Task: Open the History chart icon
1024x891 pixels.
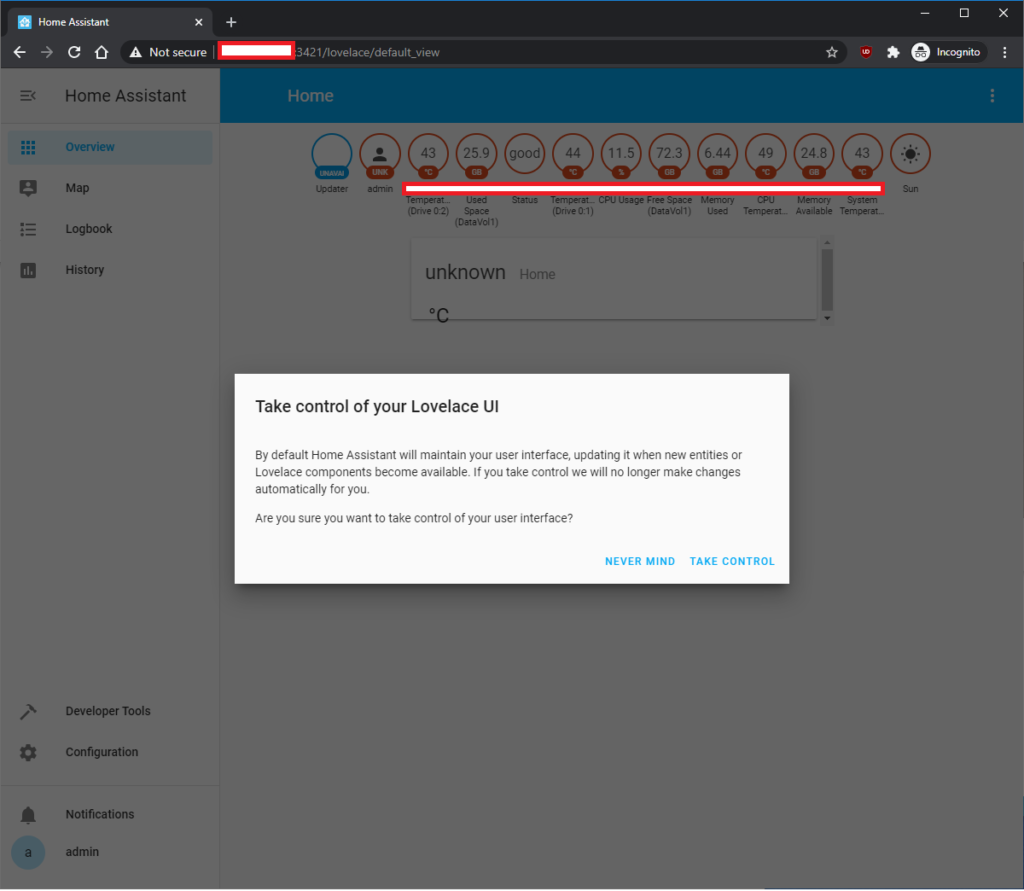Action: (x=28, y=270)
